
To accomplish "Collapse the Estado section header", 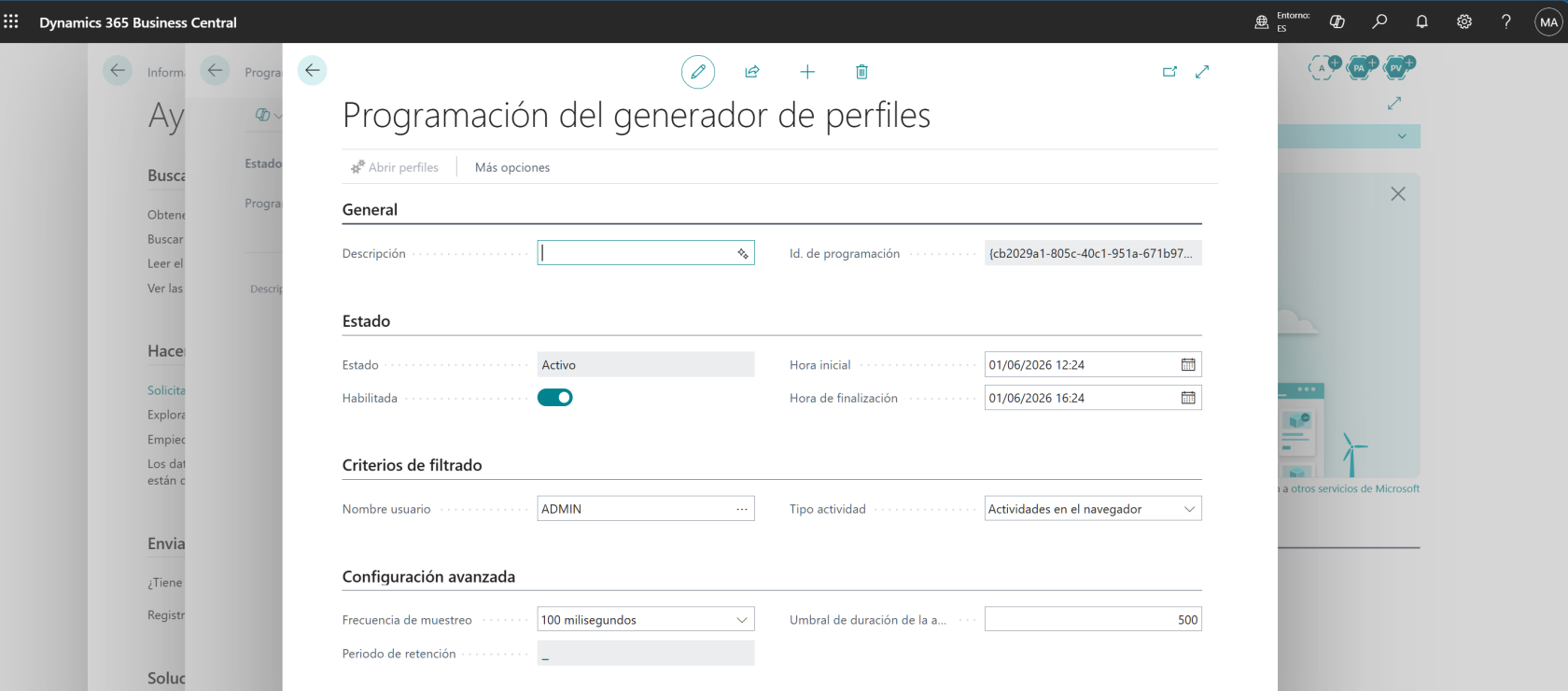I will (x=366, y=321).
